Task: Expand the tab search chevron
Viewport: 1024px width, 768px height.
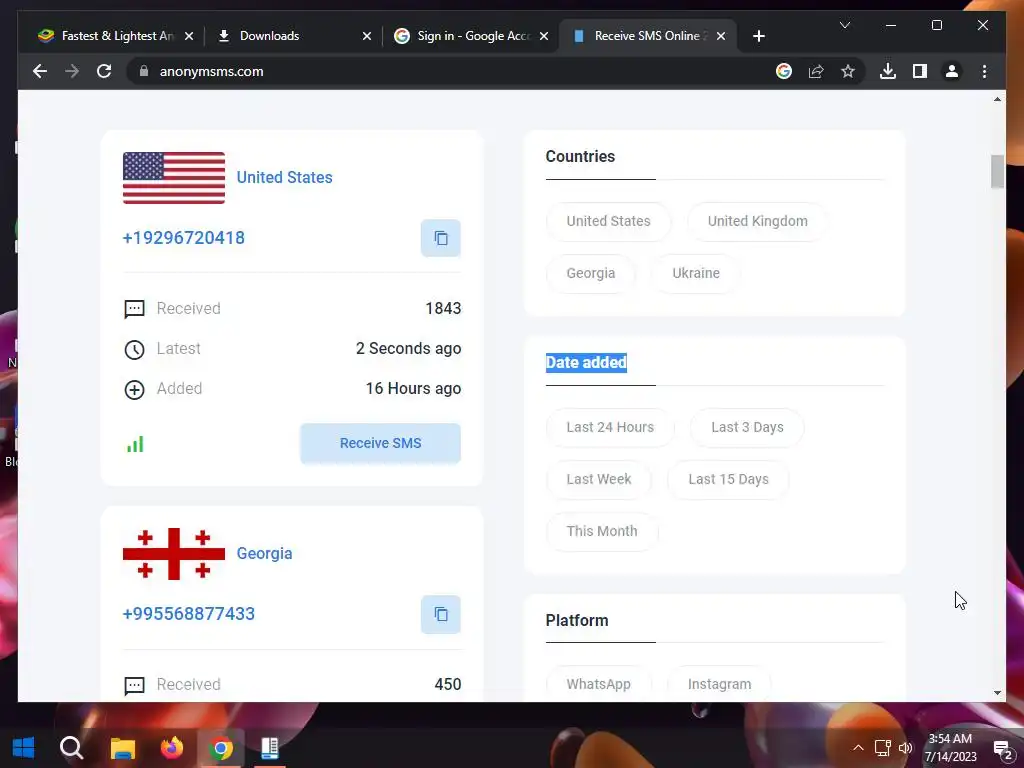Action: pyautogui.click(x=844, y=25)
